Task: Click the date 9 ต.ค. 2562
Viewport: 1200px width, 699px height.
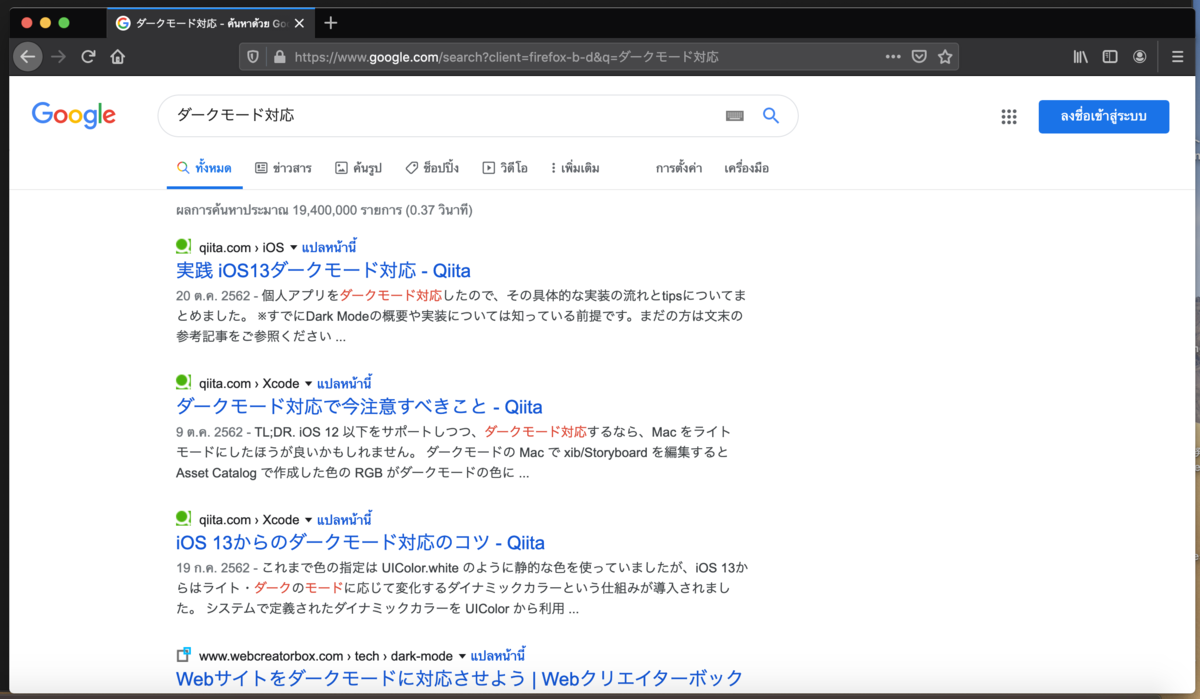Action: [208, 432]
